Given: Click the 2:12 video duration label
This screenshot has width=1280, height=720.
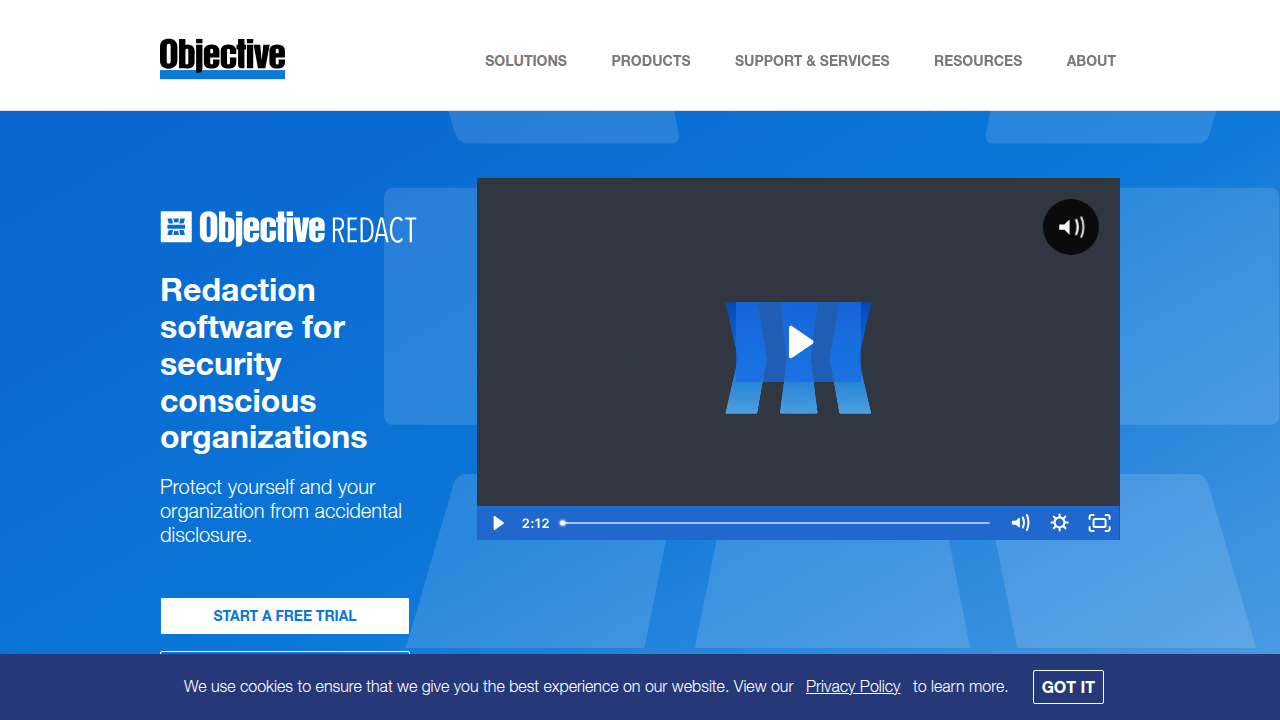Looking at the screenshot, I should pos(536,523).
